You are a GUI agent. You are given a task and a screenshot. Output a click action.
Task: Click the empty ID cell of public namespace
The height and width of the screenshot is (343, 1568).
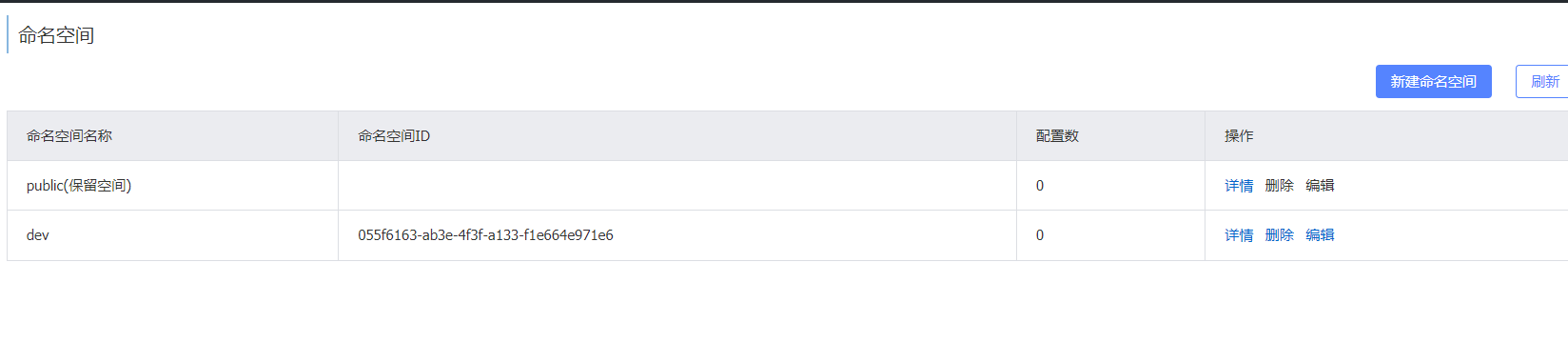tap(677, 186)
